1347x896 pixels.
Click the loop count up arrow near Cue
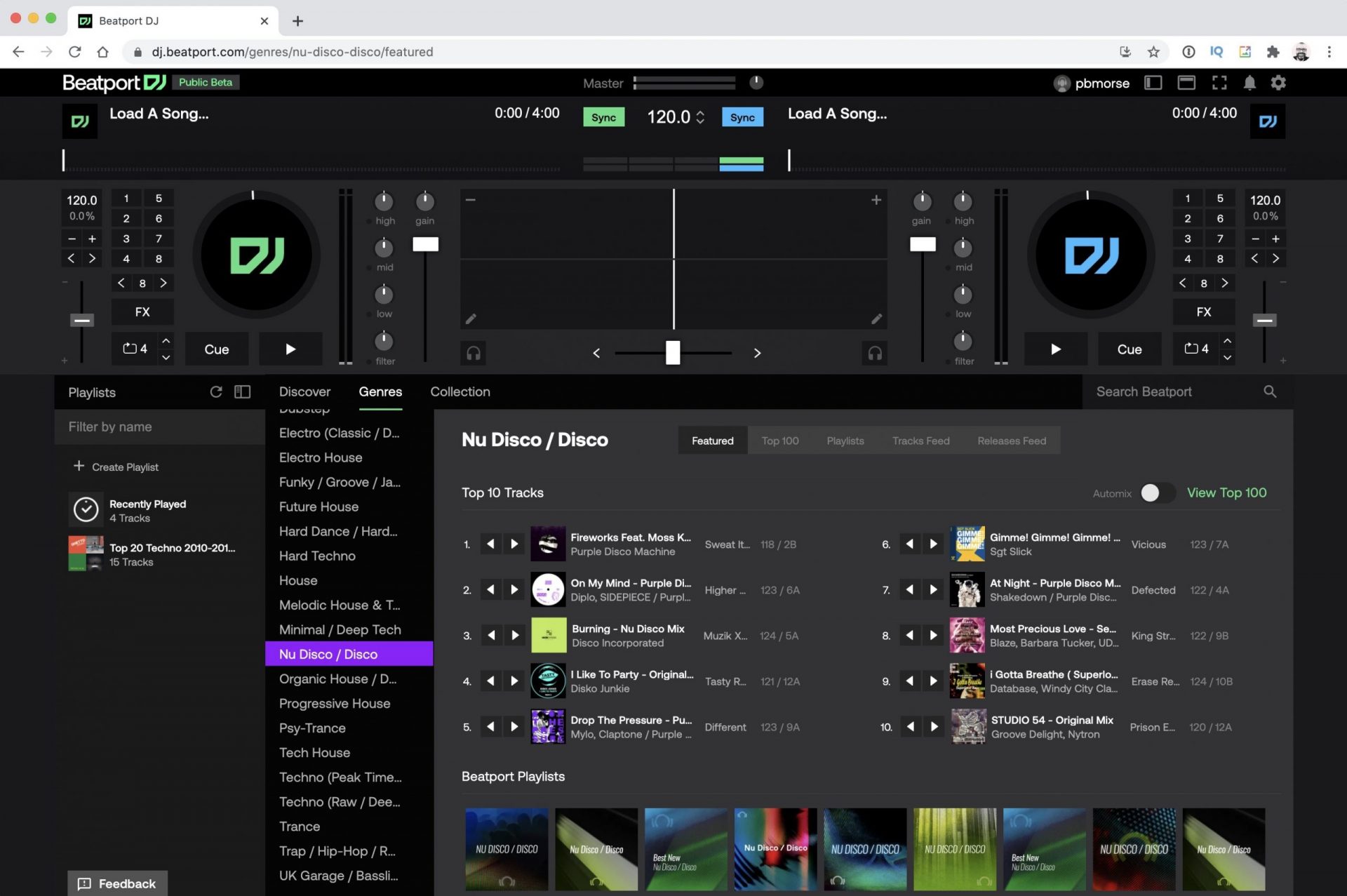coord(166,342)
